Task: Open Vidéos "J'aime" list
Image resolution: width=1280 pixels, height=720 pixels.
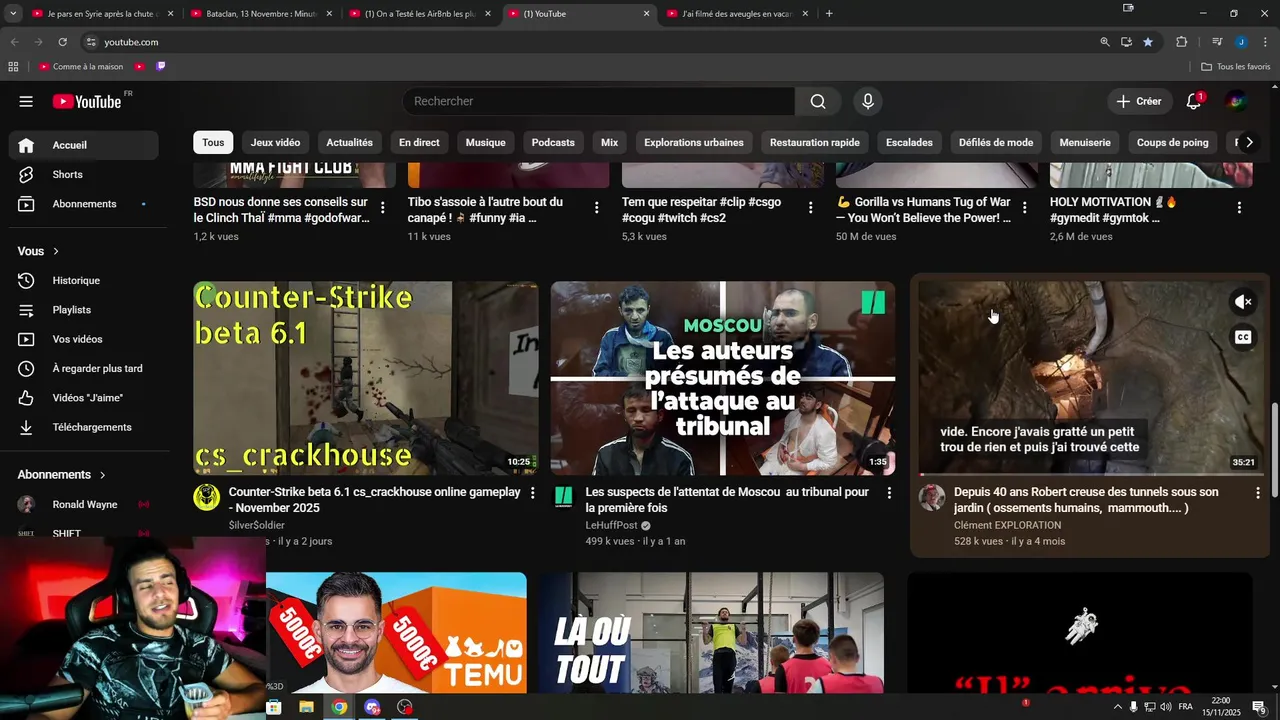Action: [x=83, y=398]
